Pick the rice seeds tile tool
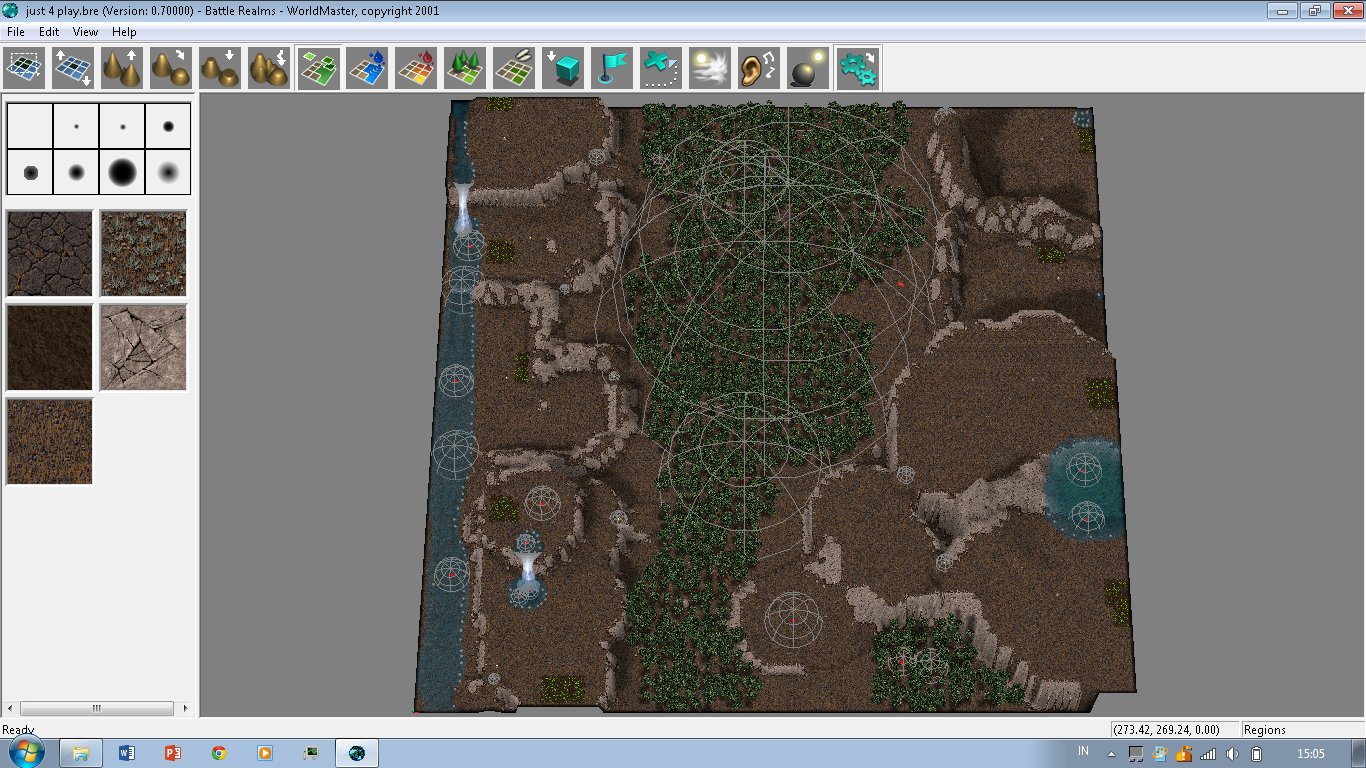This screenshot has height=768, width=1366. pos(514,69)
